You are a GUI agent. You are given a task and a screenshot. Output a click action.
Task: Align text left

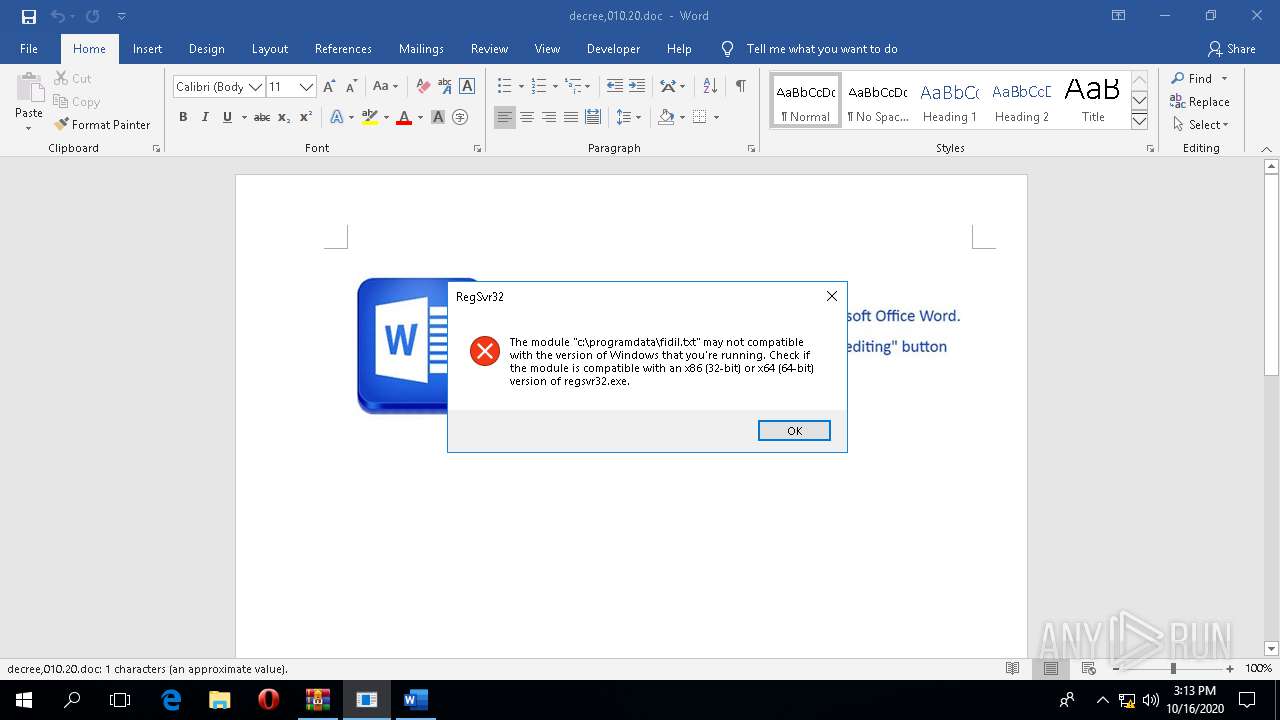[x=505, y=117]
